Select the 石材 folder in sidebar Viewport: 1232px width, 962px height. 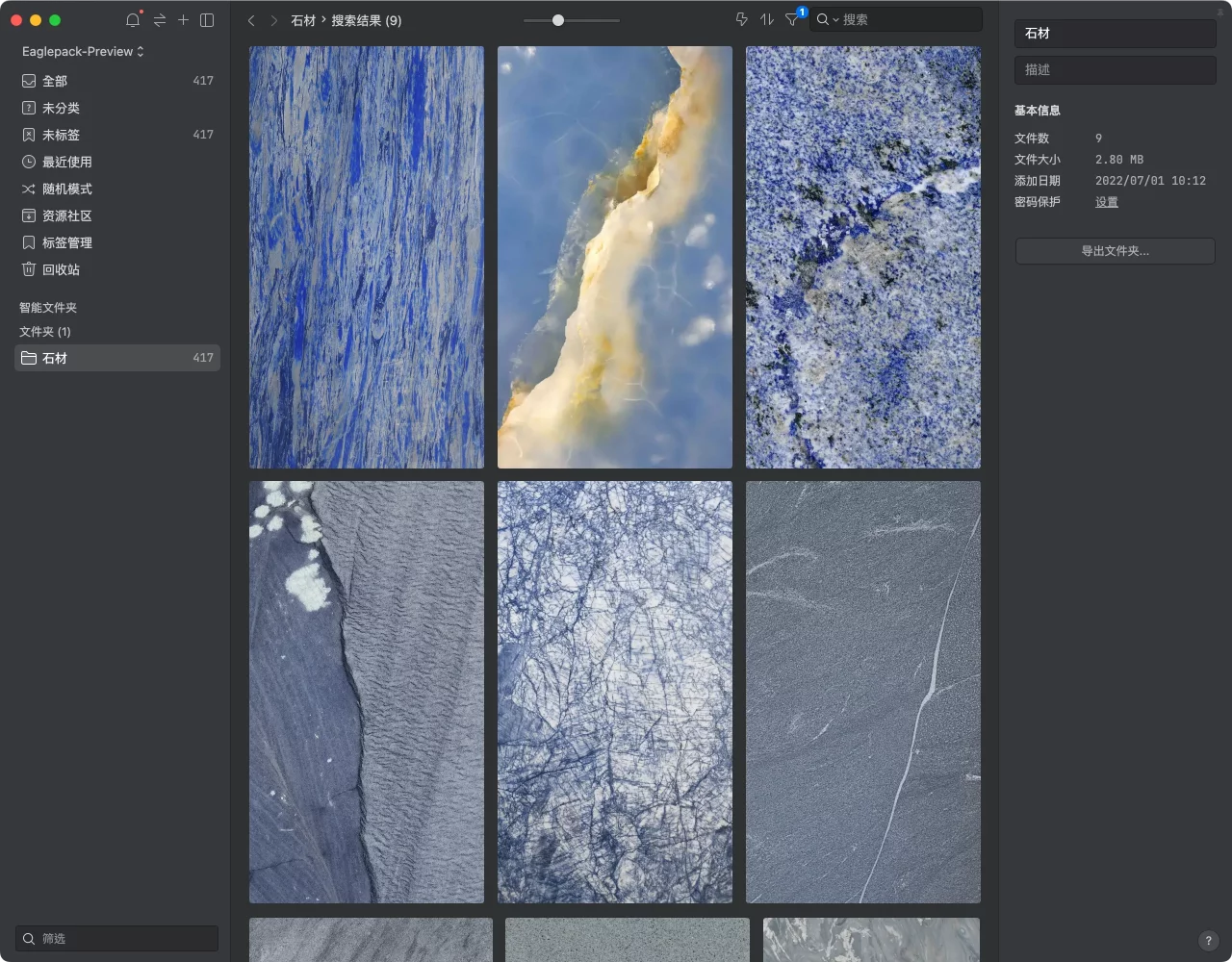click(117, 358)
